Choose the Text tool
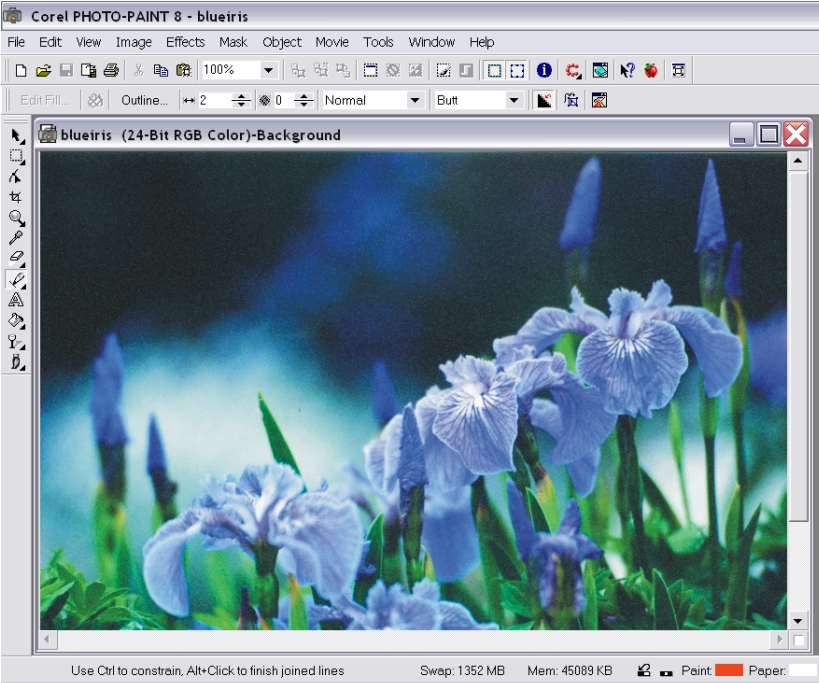Image resolution: width=819 pixels, height=683 pixels. coord(16,300)
